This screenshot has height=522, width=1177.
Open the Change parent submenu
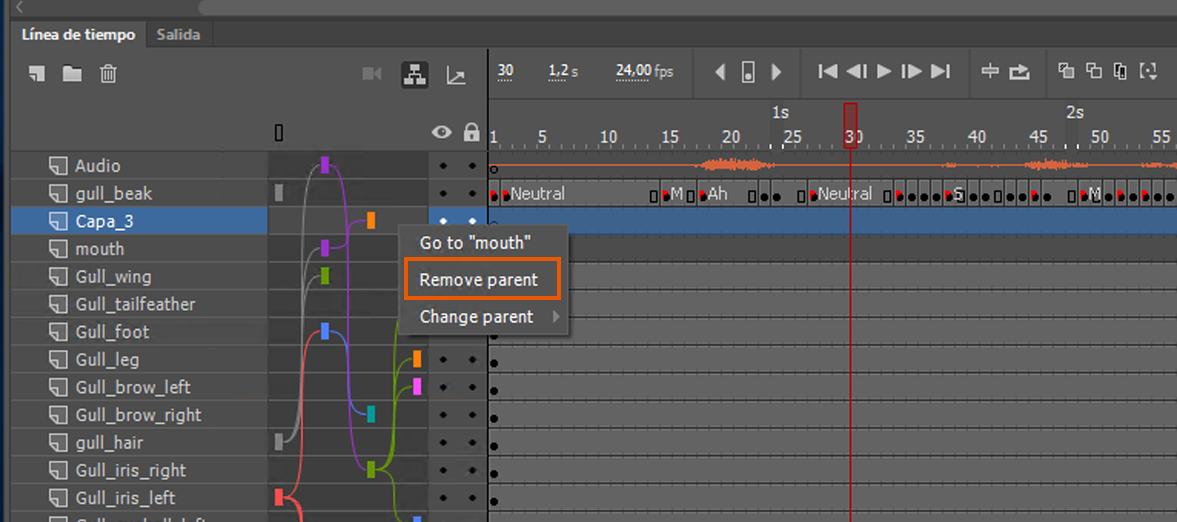click(484, 317)
